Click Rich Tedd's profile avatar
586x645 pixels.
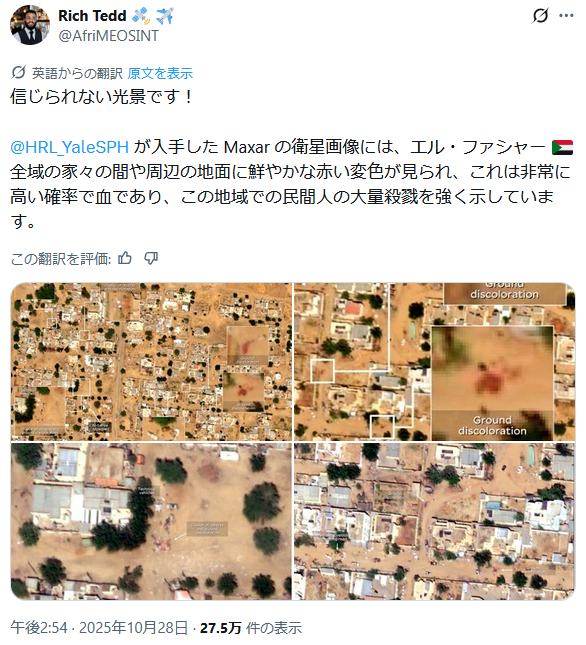(30, 25)
